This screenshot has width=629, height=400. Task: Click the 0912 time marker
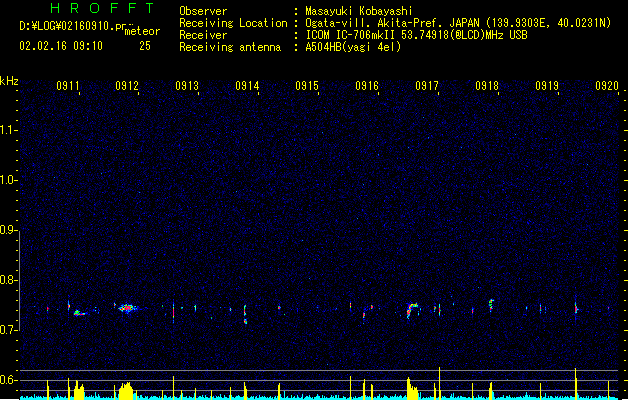pos(127,85)
